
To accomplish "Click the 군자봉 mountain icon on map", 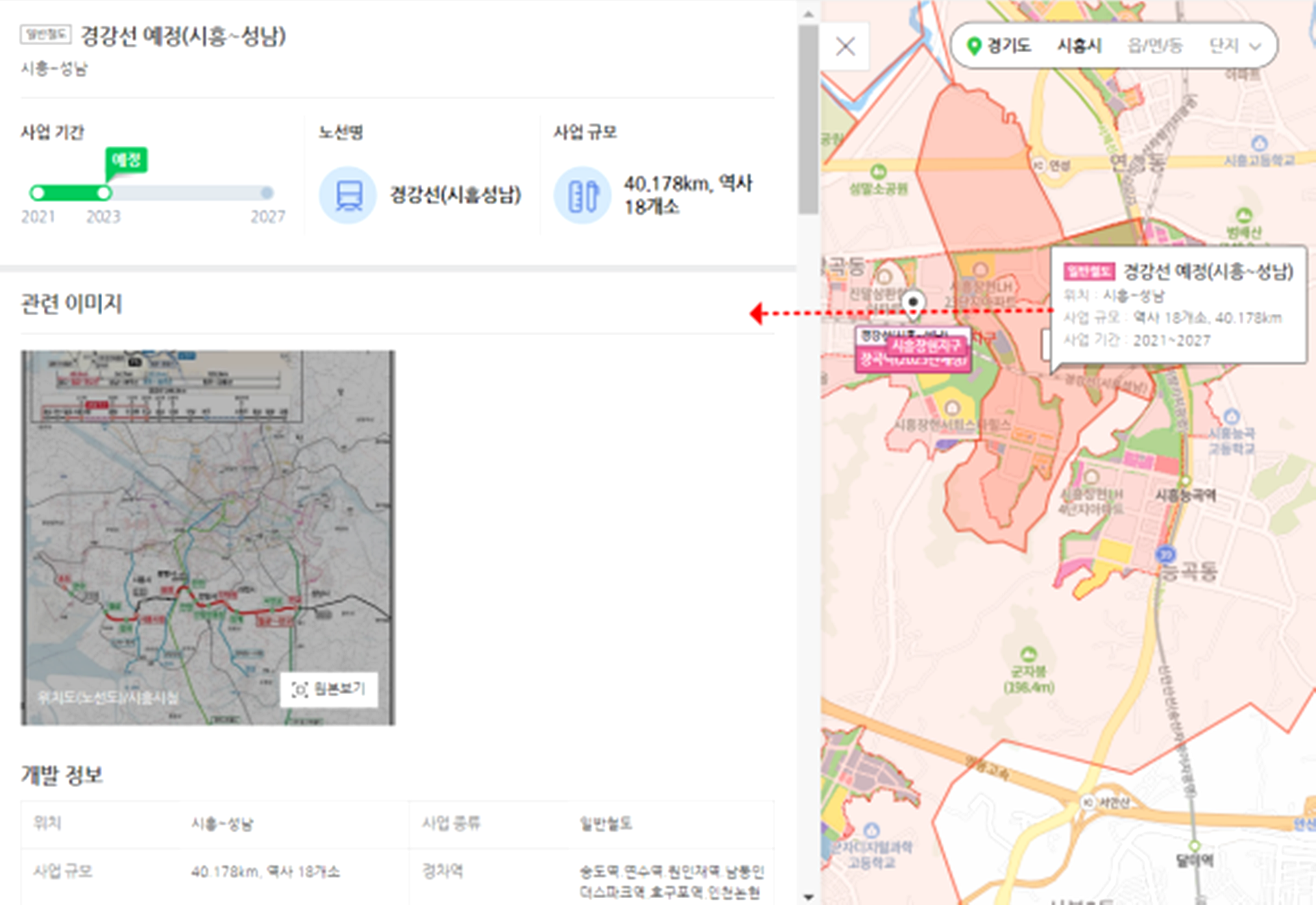I will pos(1028,654).
